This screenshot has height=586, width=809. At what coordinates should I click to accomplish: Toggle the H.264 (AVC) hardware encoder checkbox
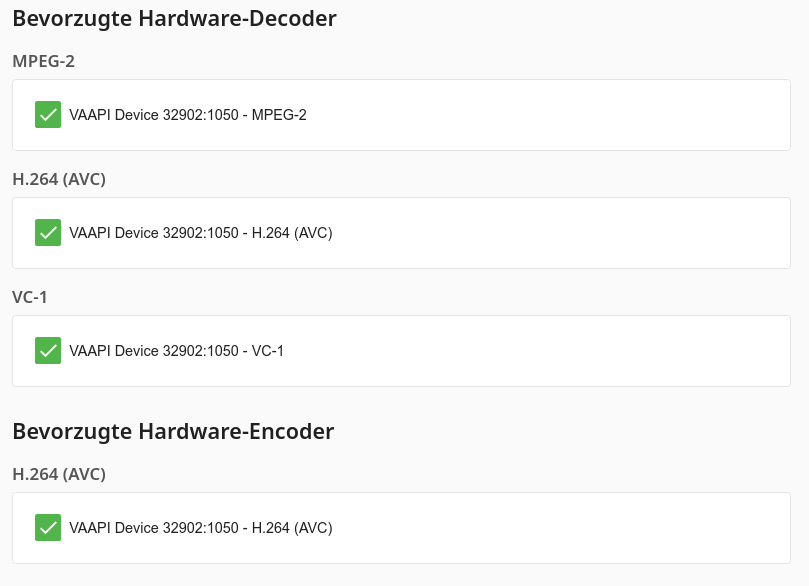click(x=48, y=528)
